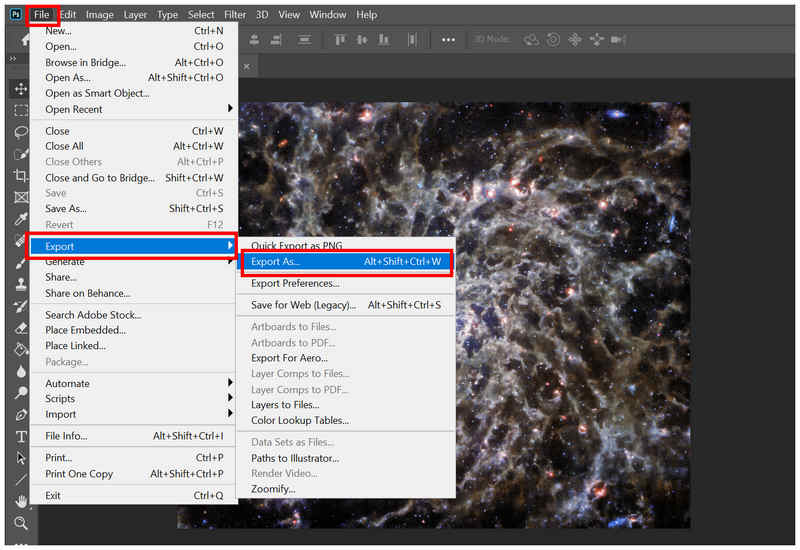Open the Help menu
The width and height of the screenshot is (800, 550).
tap(366, 15)
